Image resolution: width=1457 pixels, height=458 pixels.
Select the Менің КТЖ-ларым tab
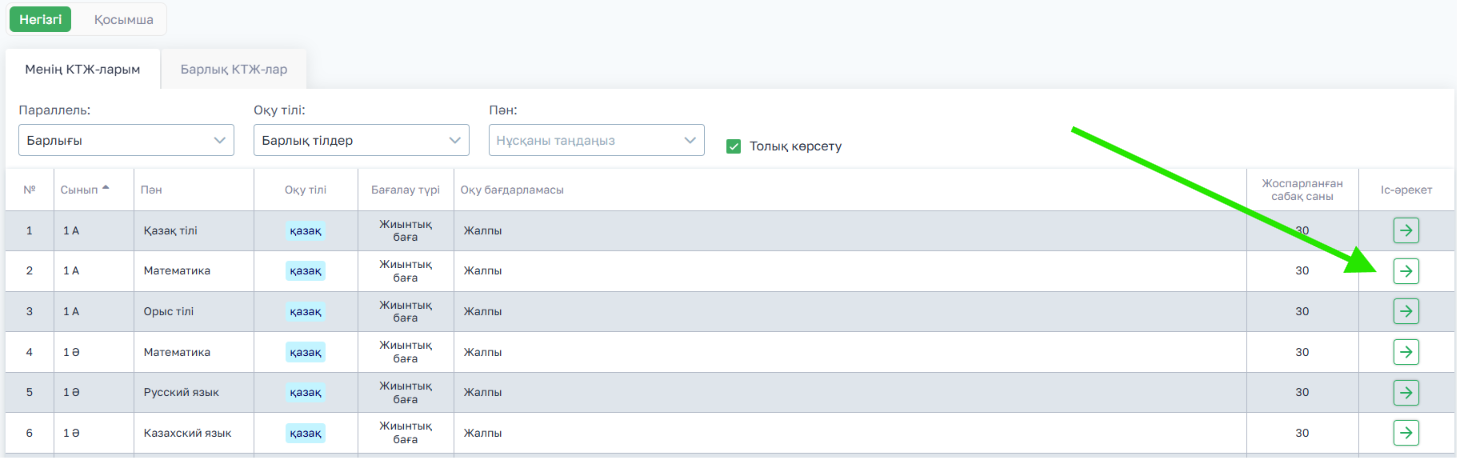coord(83,70)
